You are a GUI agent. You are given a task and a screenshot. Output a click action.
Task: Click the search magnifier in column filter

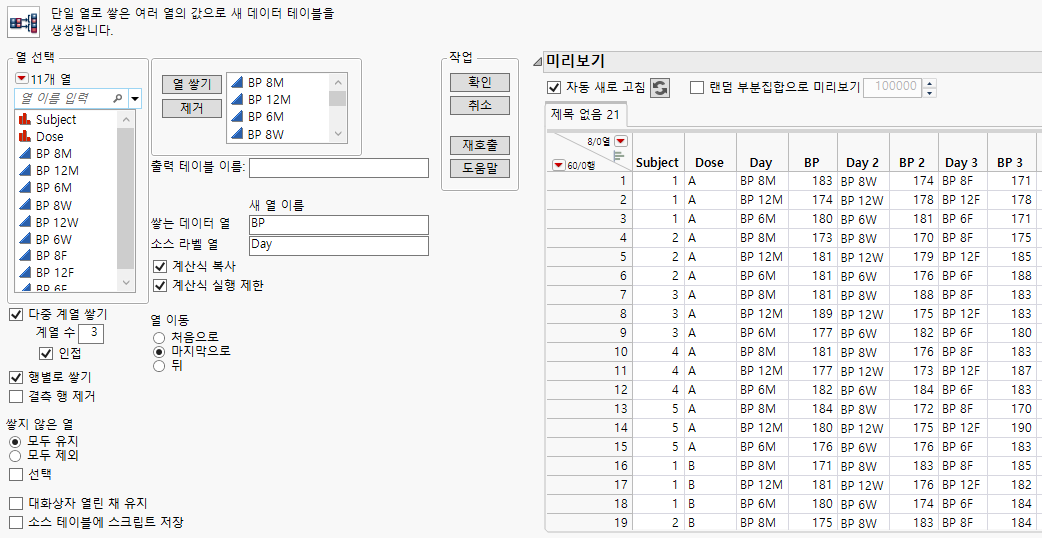tap(118, 98)
